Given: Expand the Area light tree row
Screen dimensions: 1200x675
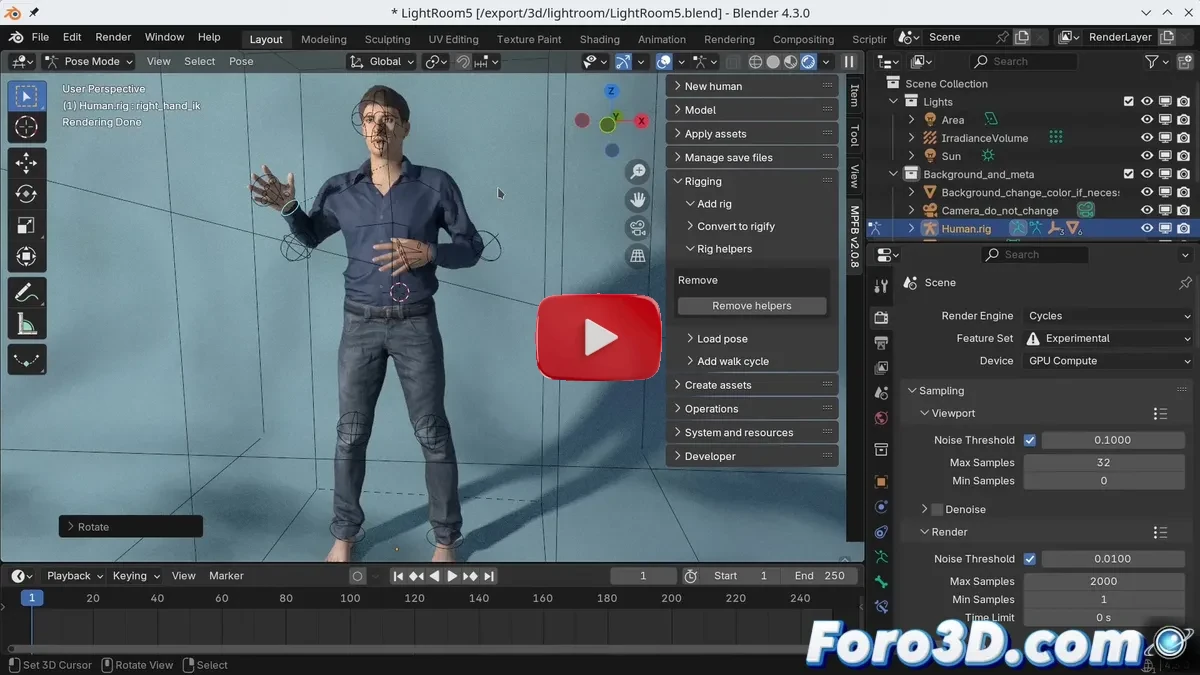Looking at the screenshot, I should pos(911,120).
